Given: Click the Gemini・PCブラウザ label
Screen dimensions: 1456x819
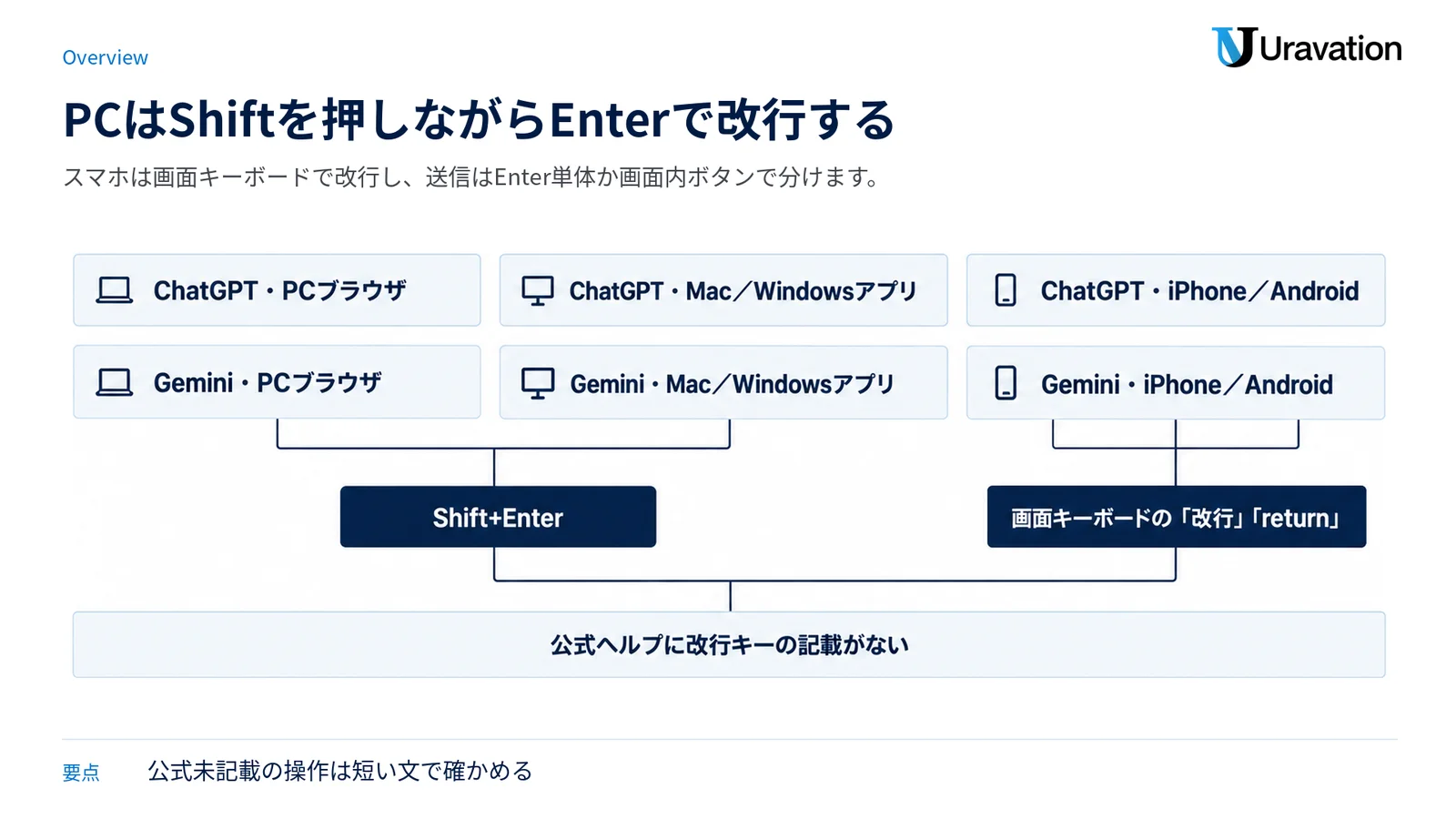Looking at the screenshot, I should coord(268,382).
